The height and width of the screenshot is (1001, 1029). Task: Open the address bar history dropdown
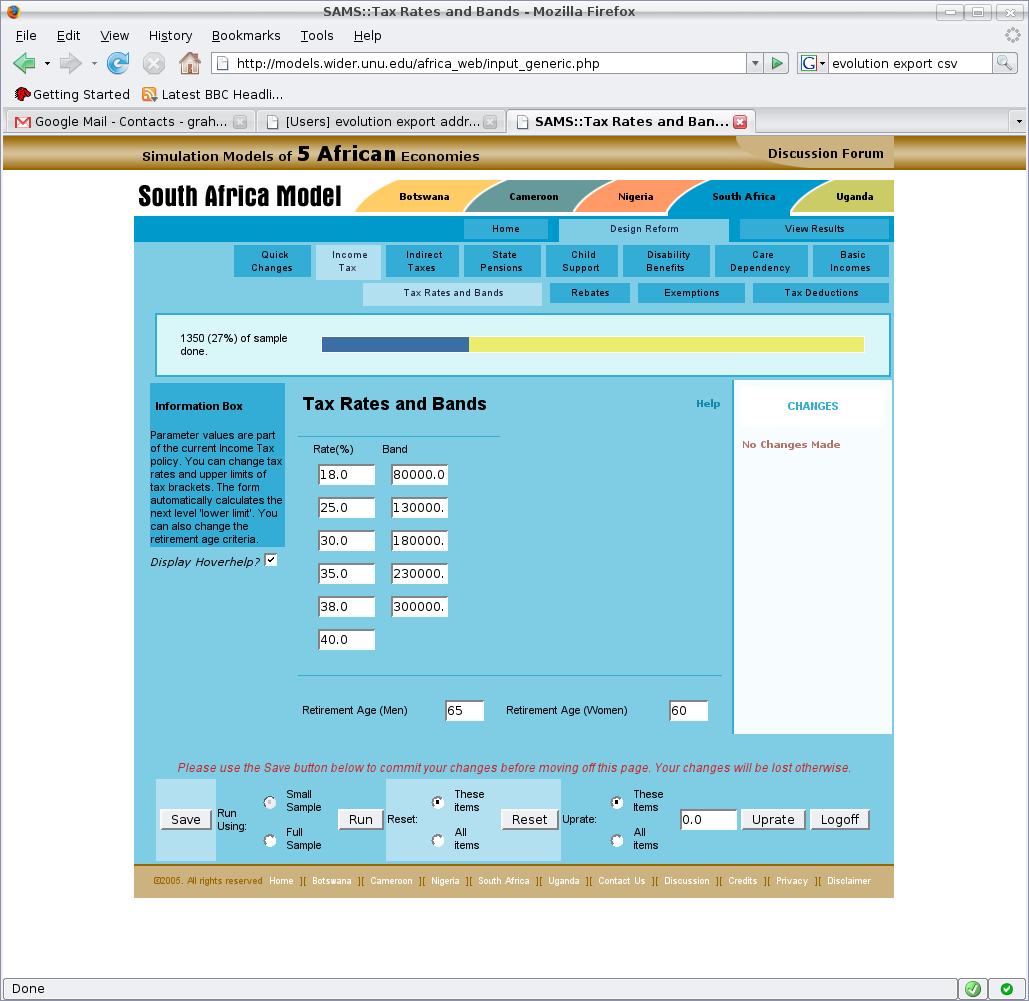click(x=755, y=62)
